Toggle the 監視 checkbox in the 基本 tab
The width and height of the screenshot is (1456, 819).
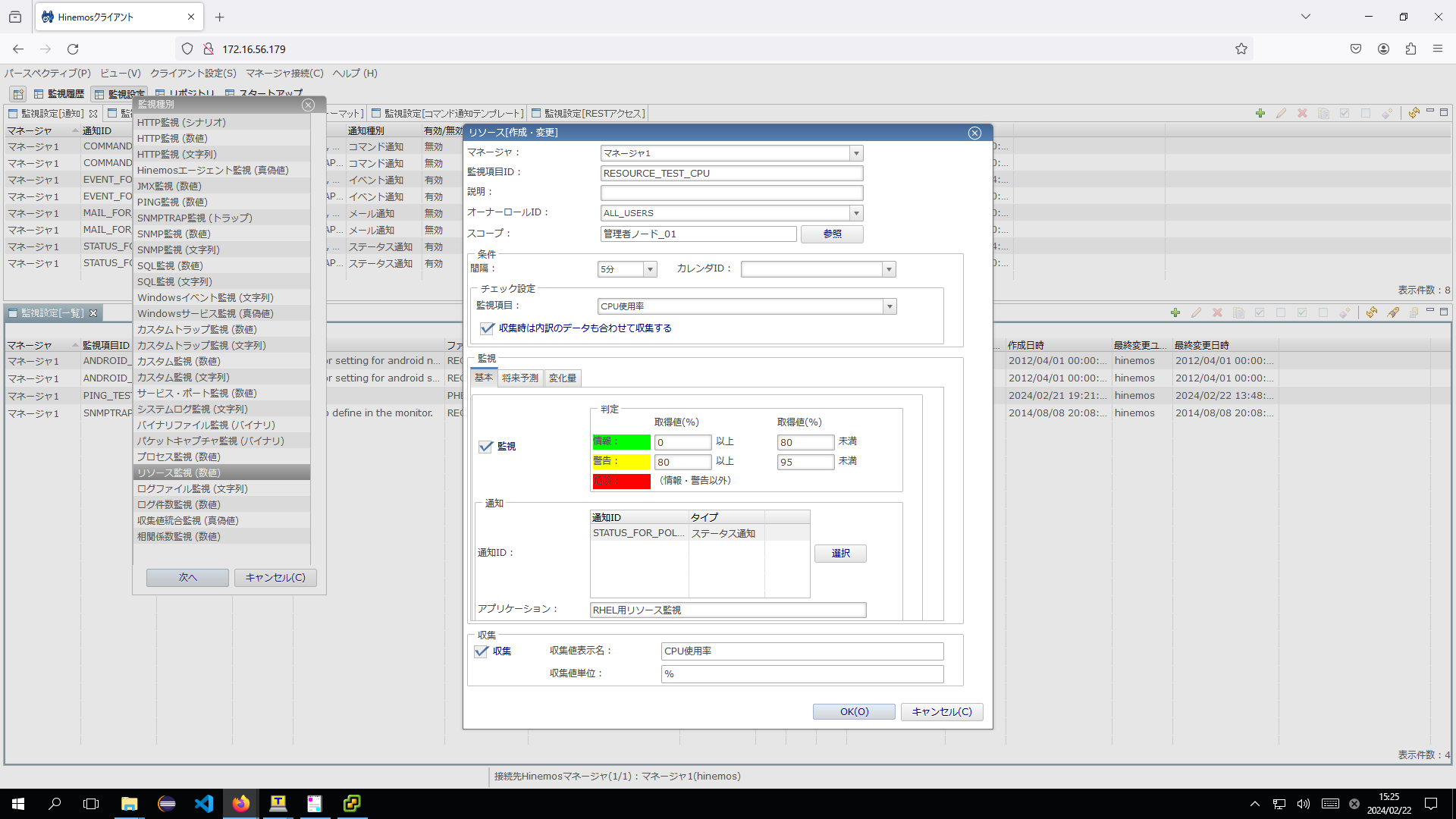486,447
